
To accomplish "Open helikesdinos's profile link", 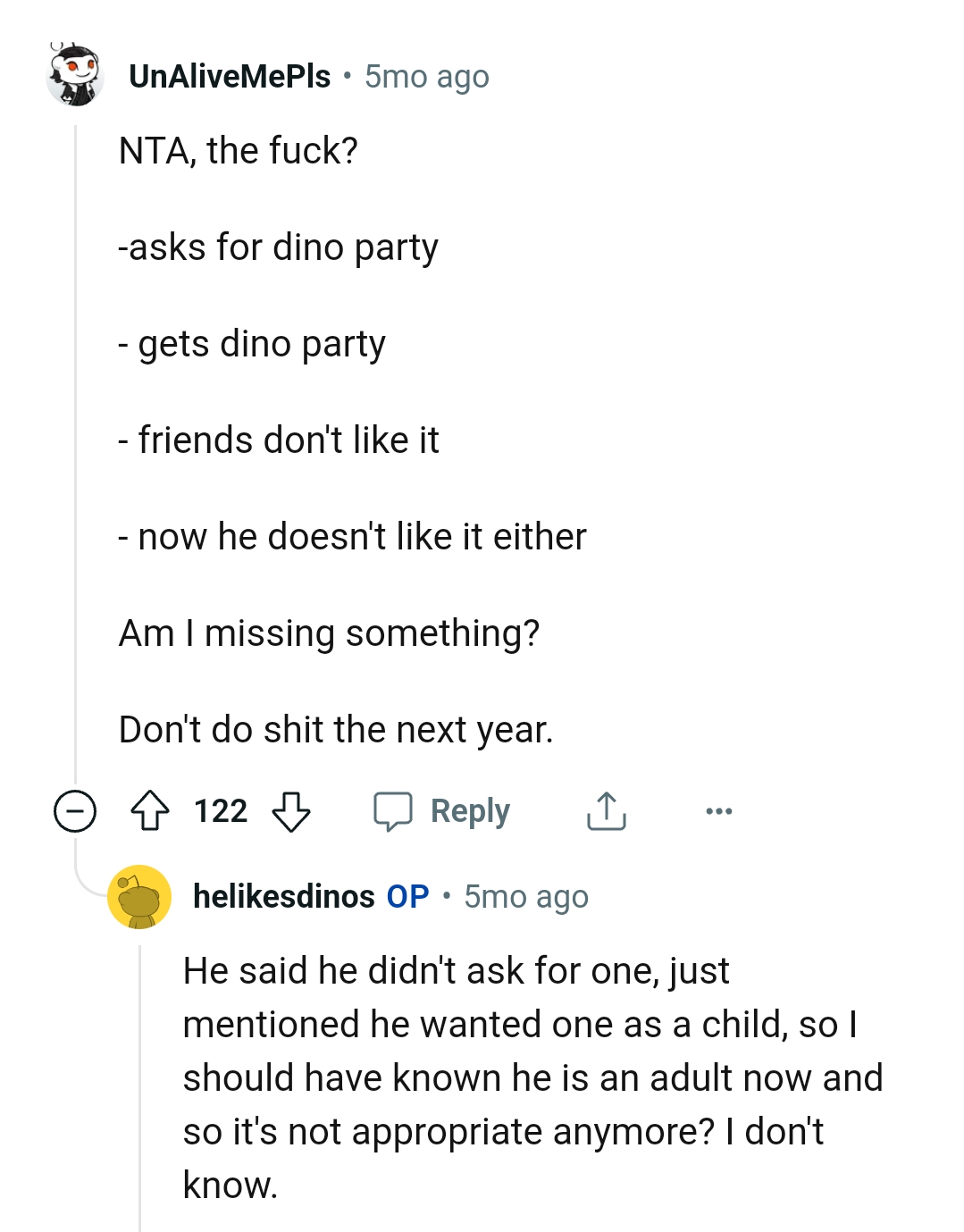I will [x=284, y=897].
